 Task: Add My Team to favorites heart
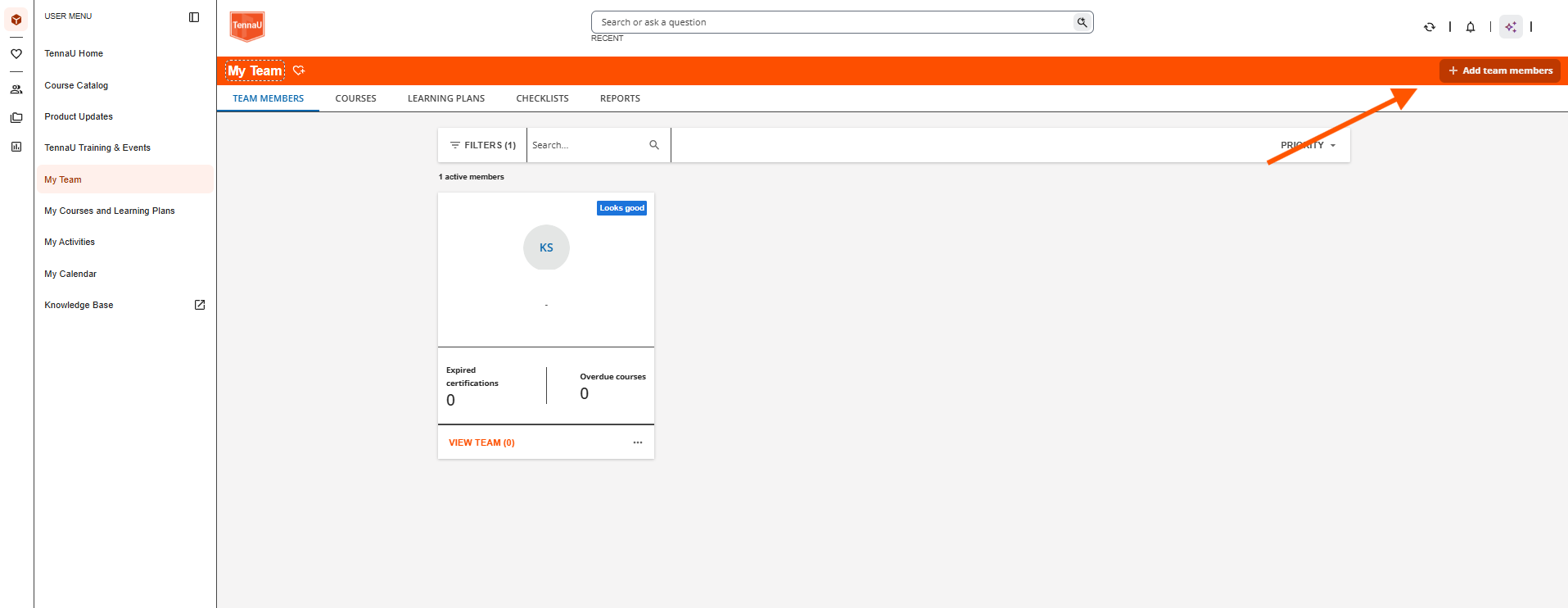point(299,70)
